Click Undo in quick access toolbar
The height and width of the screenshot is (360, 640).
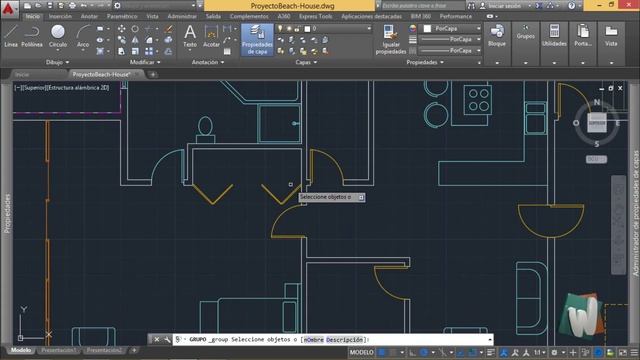pos(84,6)
